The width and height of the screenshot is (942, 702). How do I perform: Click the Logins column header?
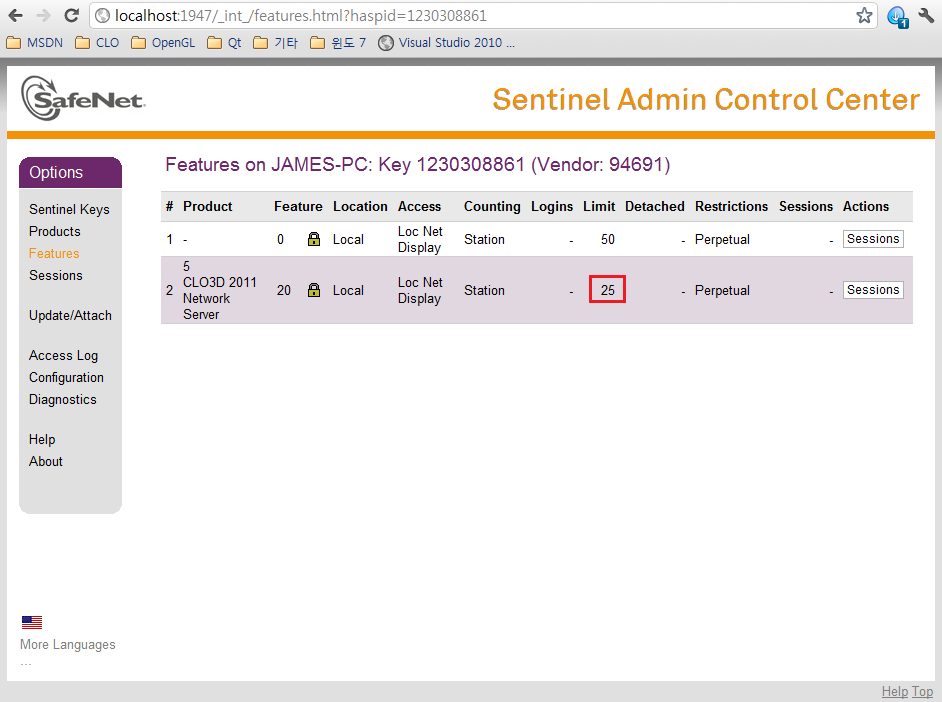552,207
